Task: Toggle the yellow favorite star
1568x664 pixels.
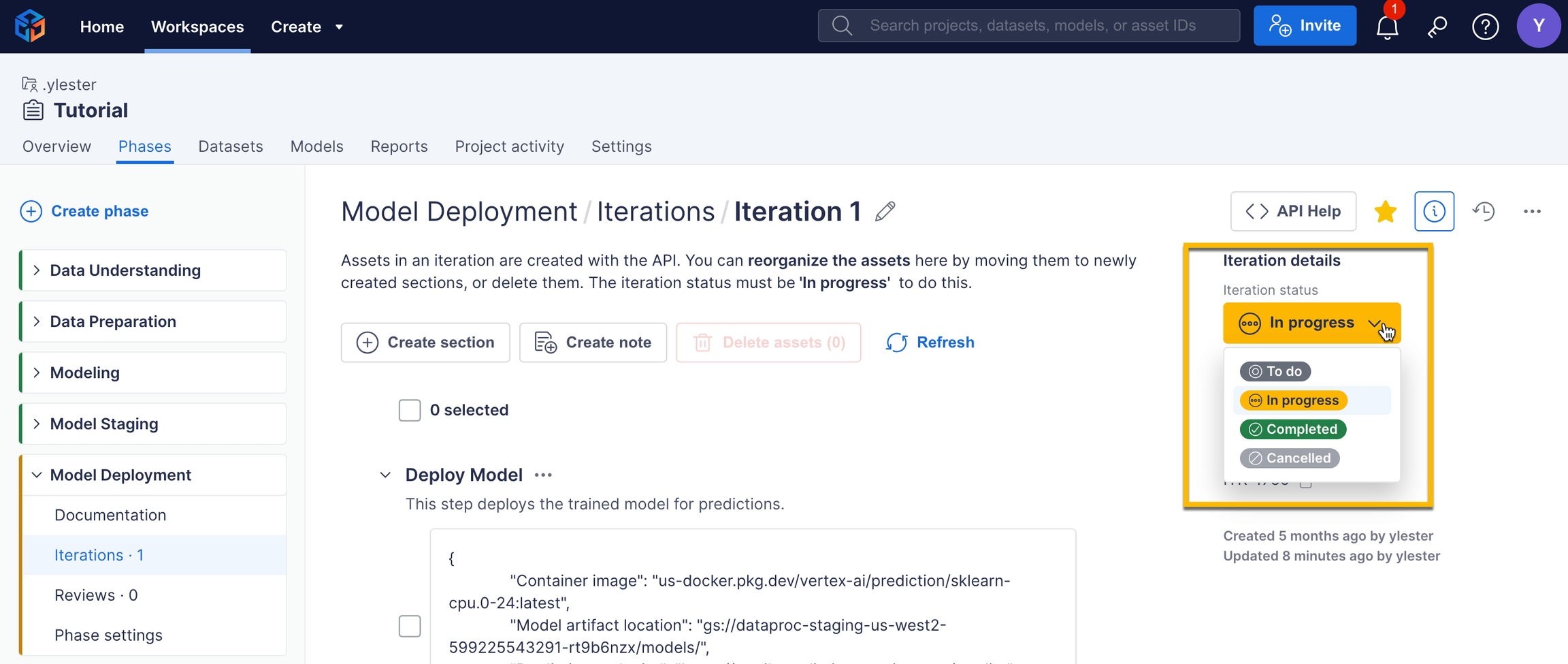Action: (1385, 212)
